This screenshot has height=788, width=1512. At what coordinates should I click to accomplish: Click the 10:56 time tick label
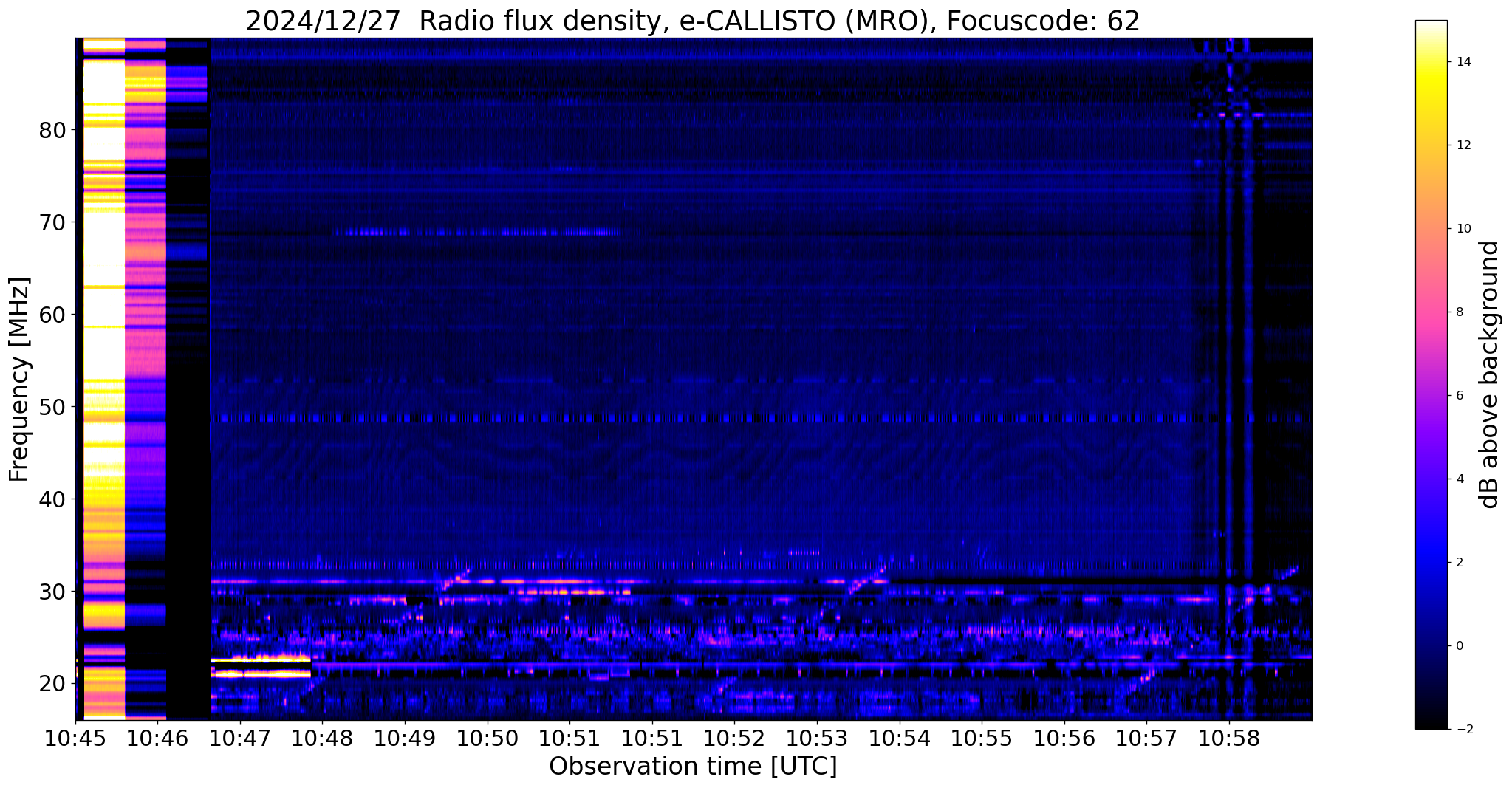pyautogui.click(x=1064, y=739)
